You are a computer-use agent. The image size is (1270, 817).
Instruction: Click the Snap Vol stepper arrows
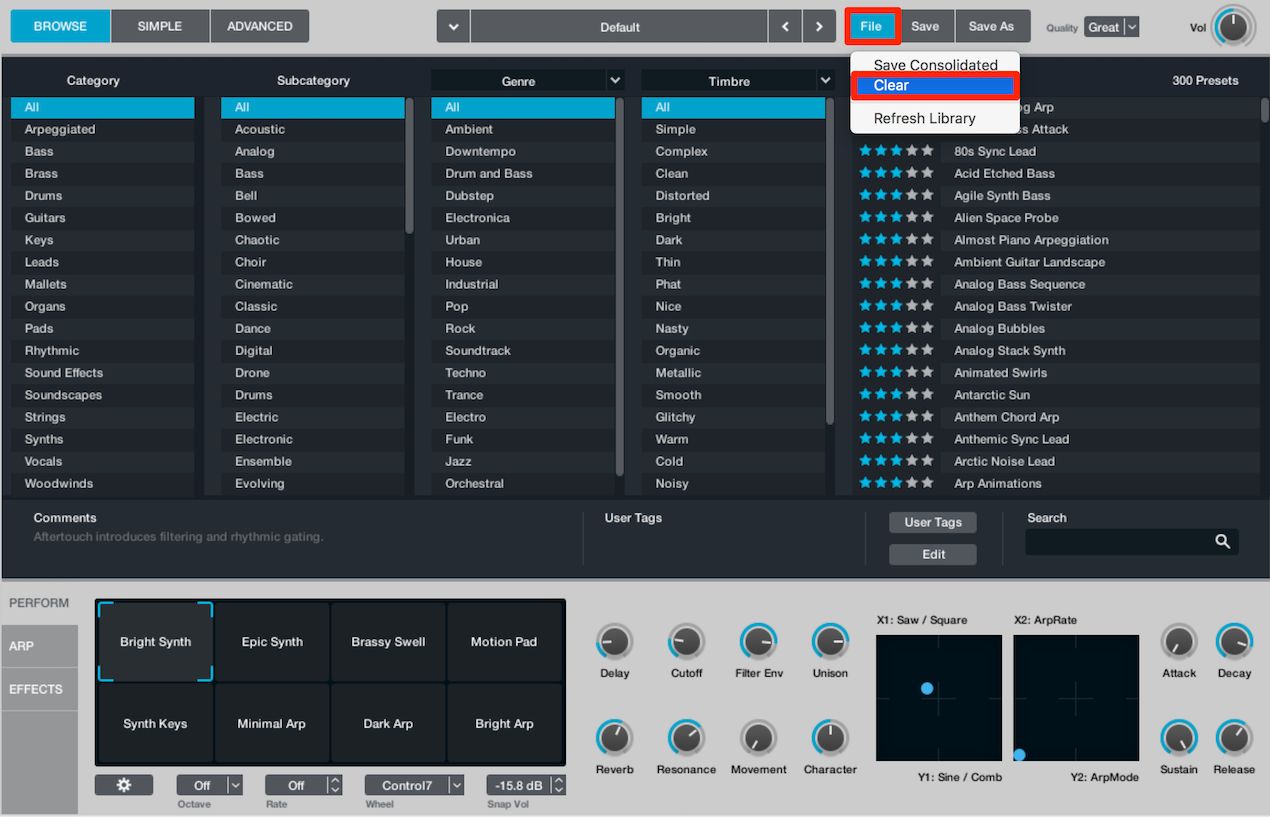[x=558, y=785]
